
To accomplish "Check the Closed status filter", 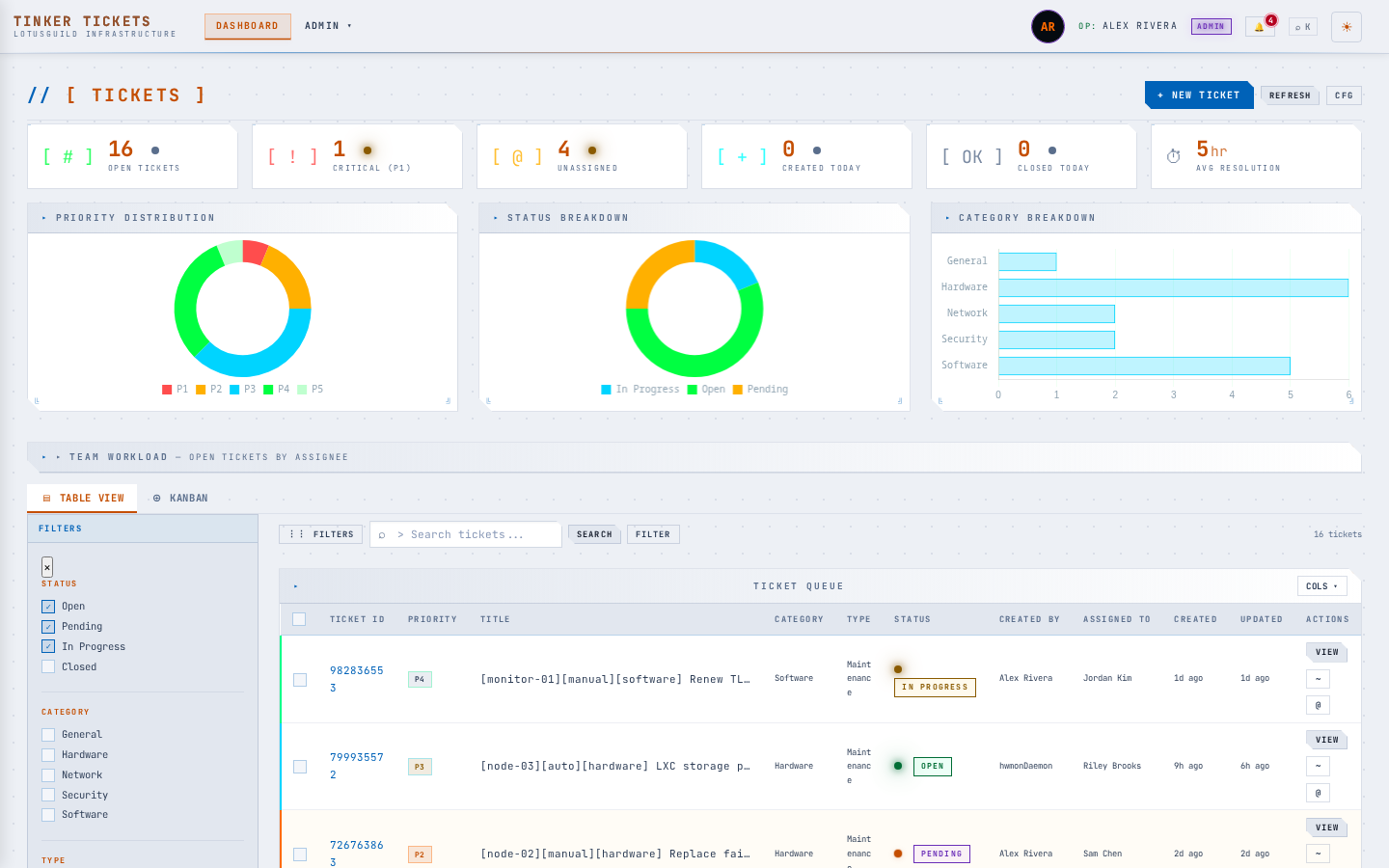I will [48, 666].
